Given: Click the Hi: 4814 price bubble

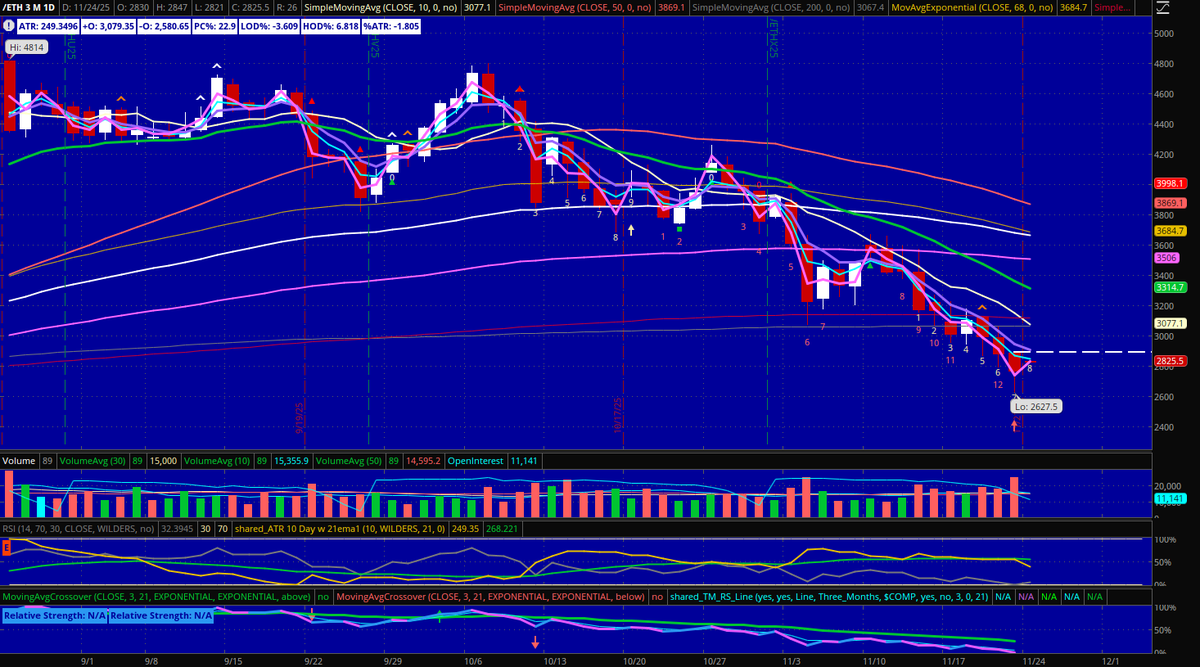Looking at the screenshot, I should pyautogui.click(x=28, y=47).
